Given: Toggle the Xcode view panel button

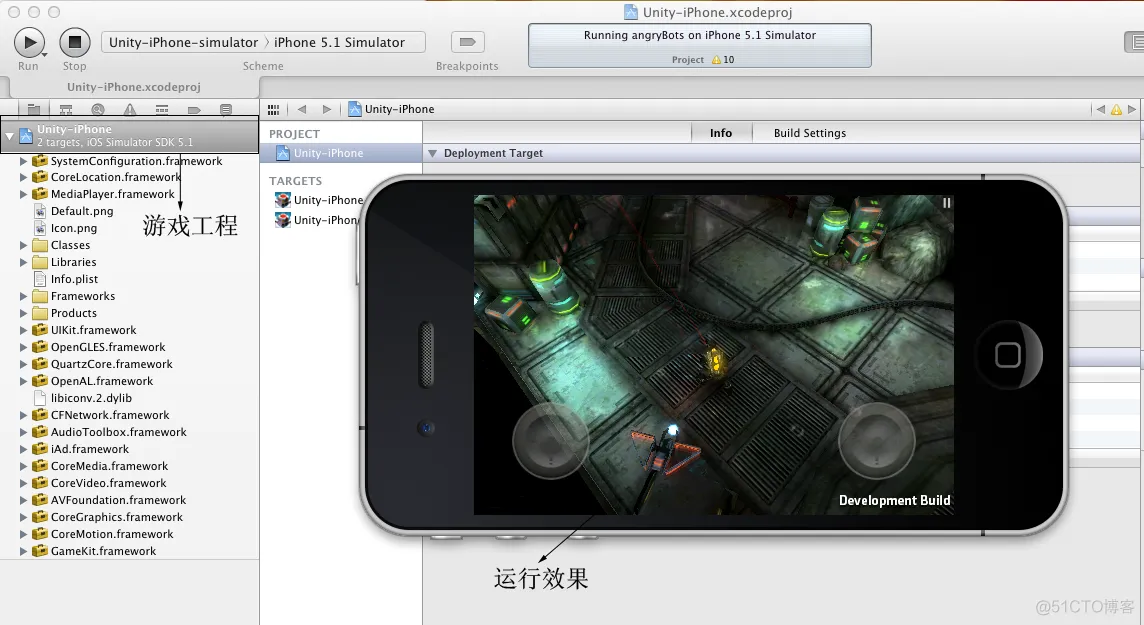Looking at the screenshot, I should tap(1135, 42).
